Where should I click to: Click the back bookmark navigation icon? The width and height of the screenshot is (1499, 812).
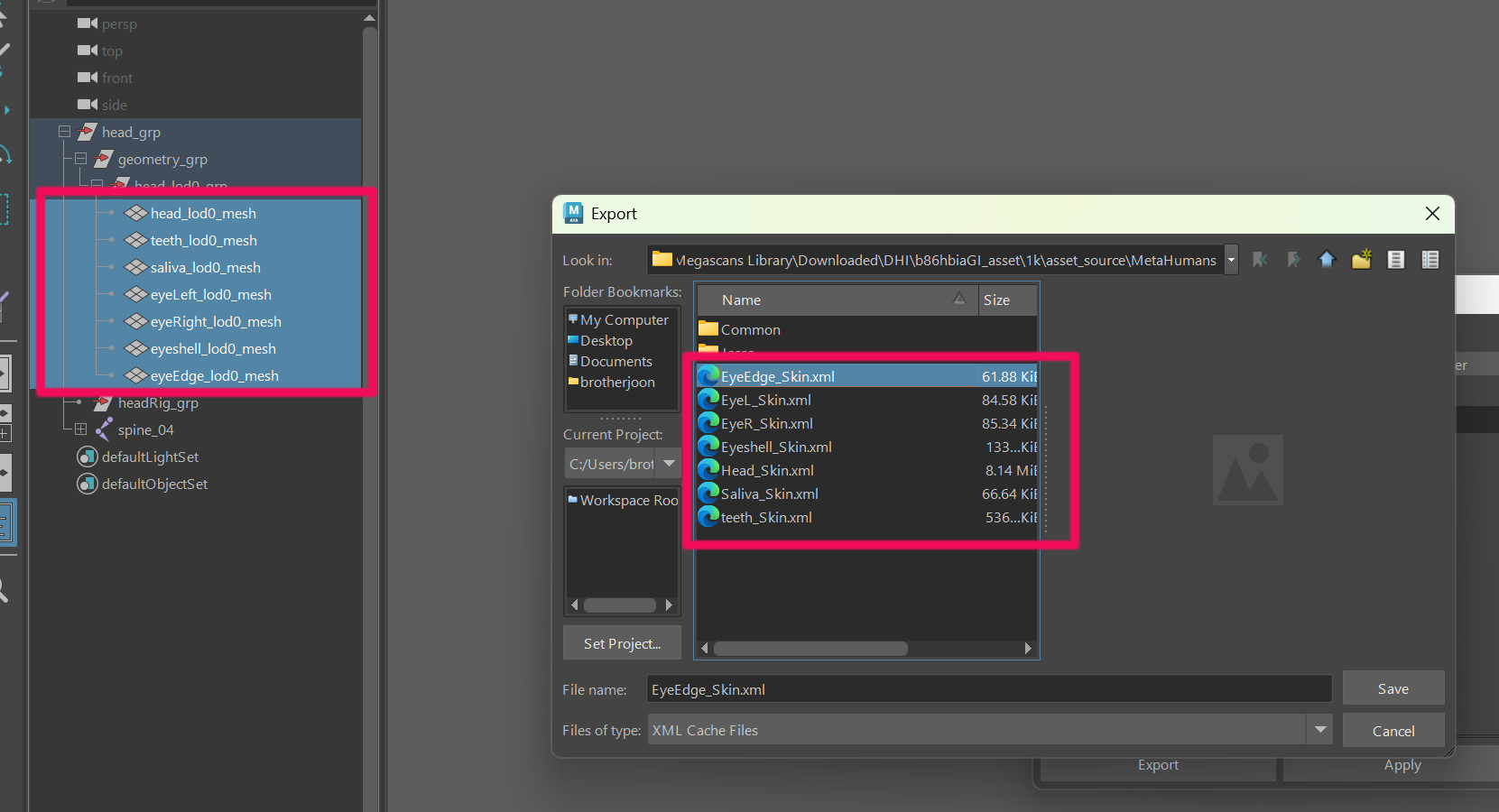(1261, 260)
